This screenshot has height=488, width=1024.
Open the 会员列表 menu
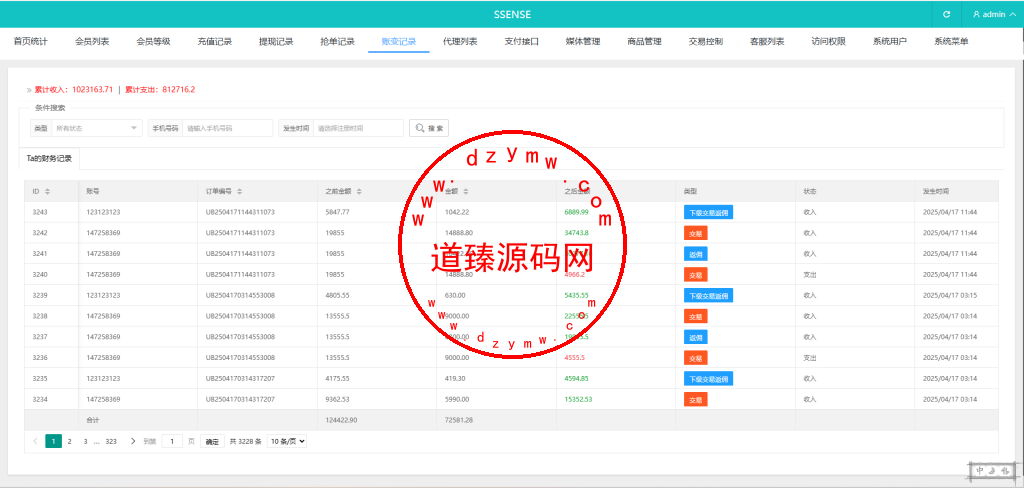92,42
